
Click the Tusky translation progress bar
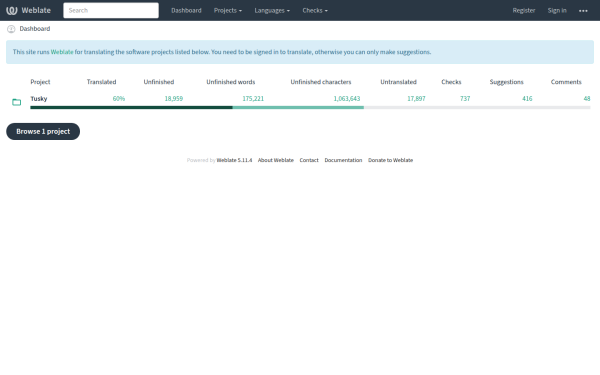click(310, 108)
